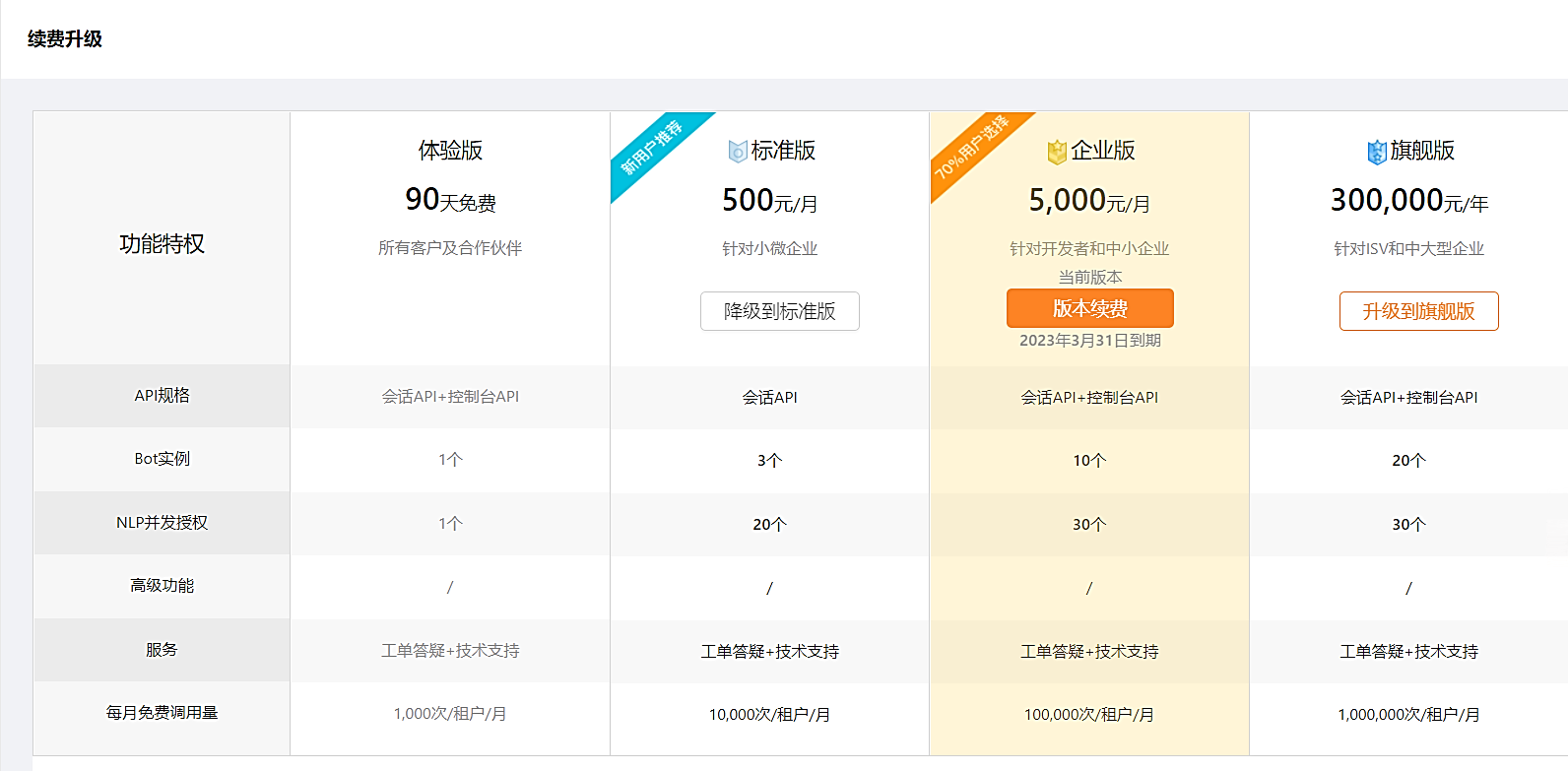Click the 300,000元/年 price
Image resolution: width=1568 pixels, height=771 pixels.
pyautogui.click(x=1409, y=201)
